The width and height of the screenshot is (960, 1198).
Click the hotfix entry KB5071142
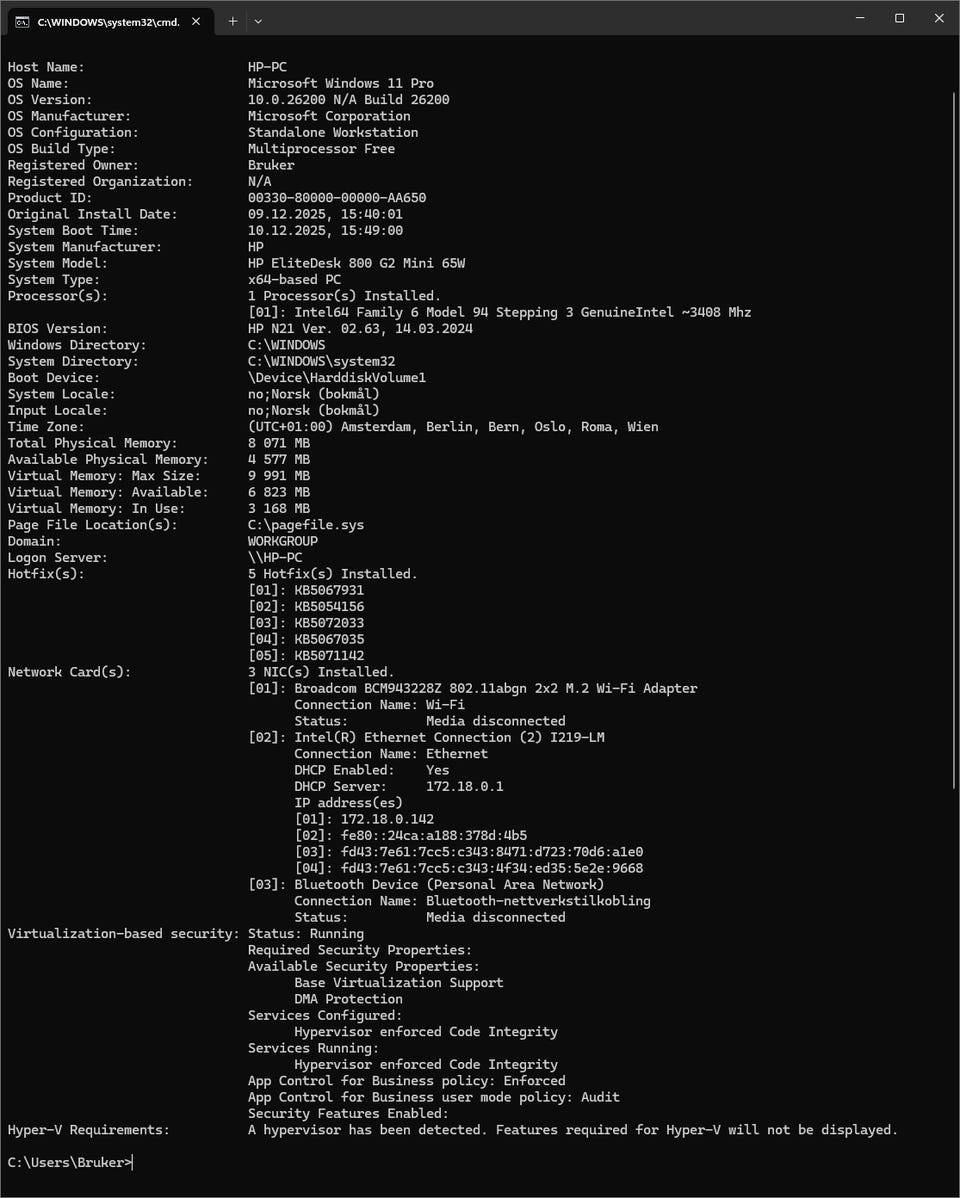click(x=329, y=656)
